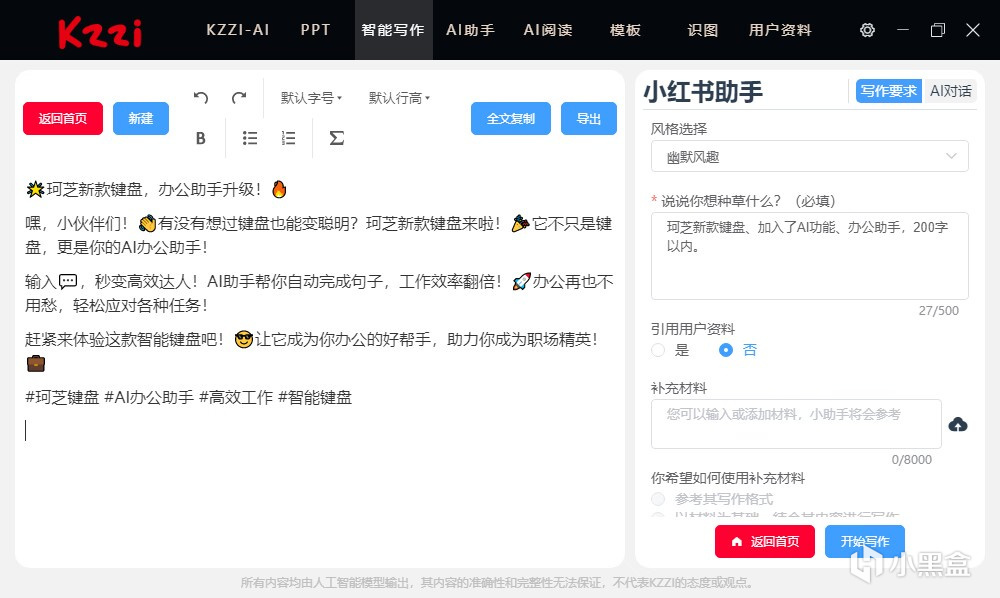Open the sigma formula tool

pos(336,138)
